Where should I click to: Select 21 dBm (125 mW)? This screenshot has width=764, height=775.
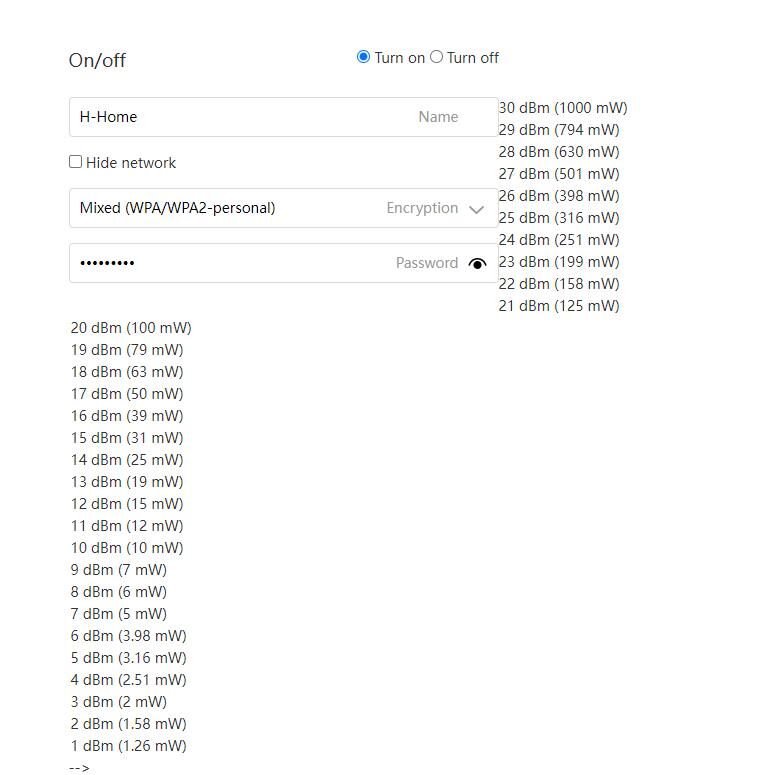click(559, 306)
